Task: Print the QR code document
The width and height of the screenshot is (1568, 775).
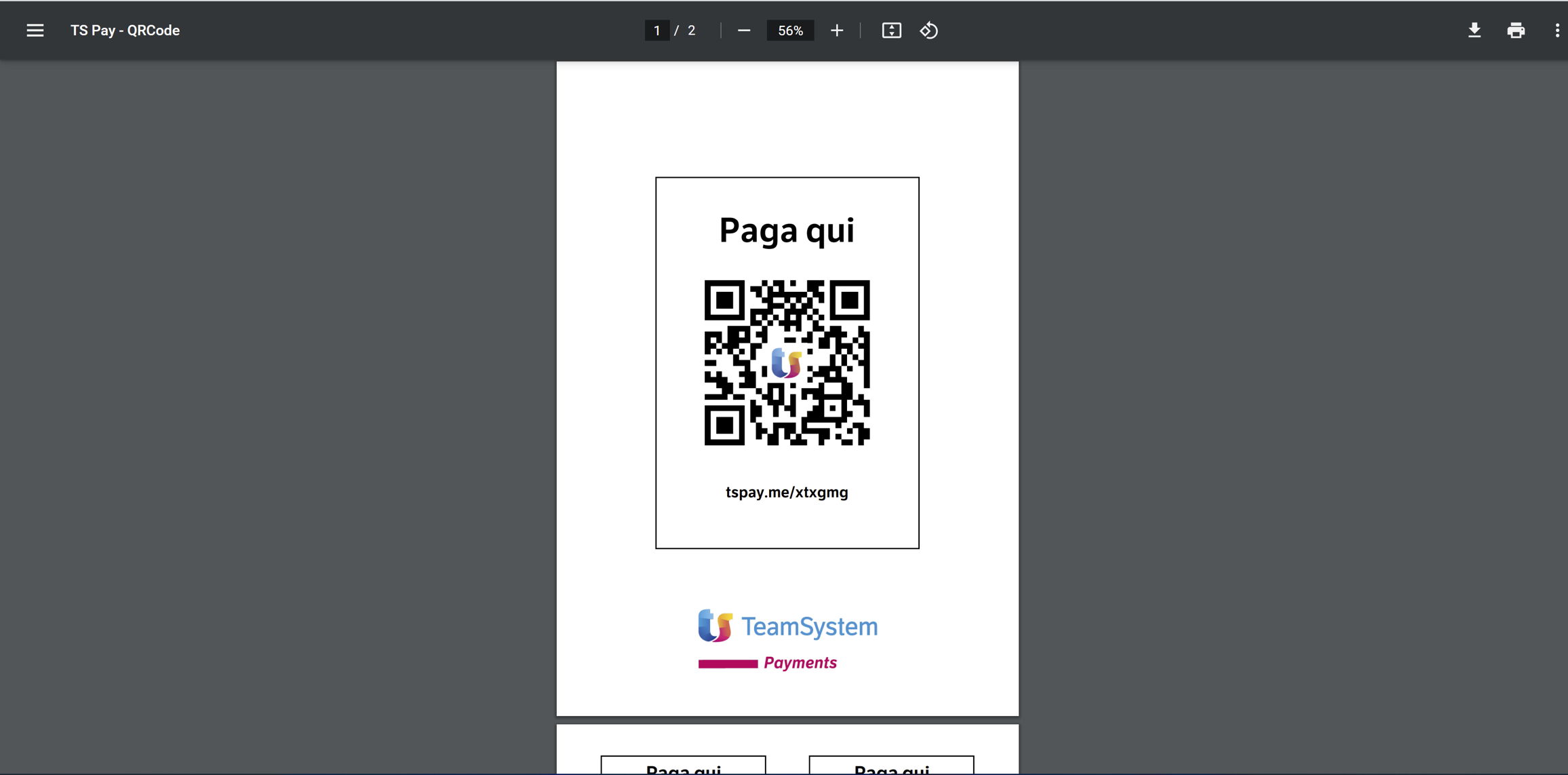Action: pyautogui.click(x=1516, y=31)
